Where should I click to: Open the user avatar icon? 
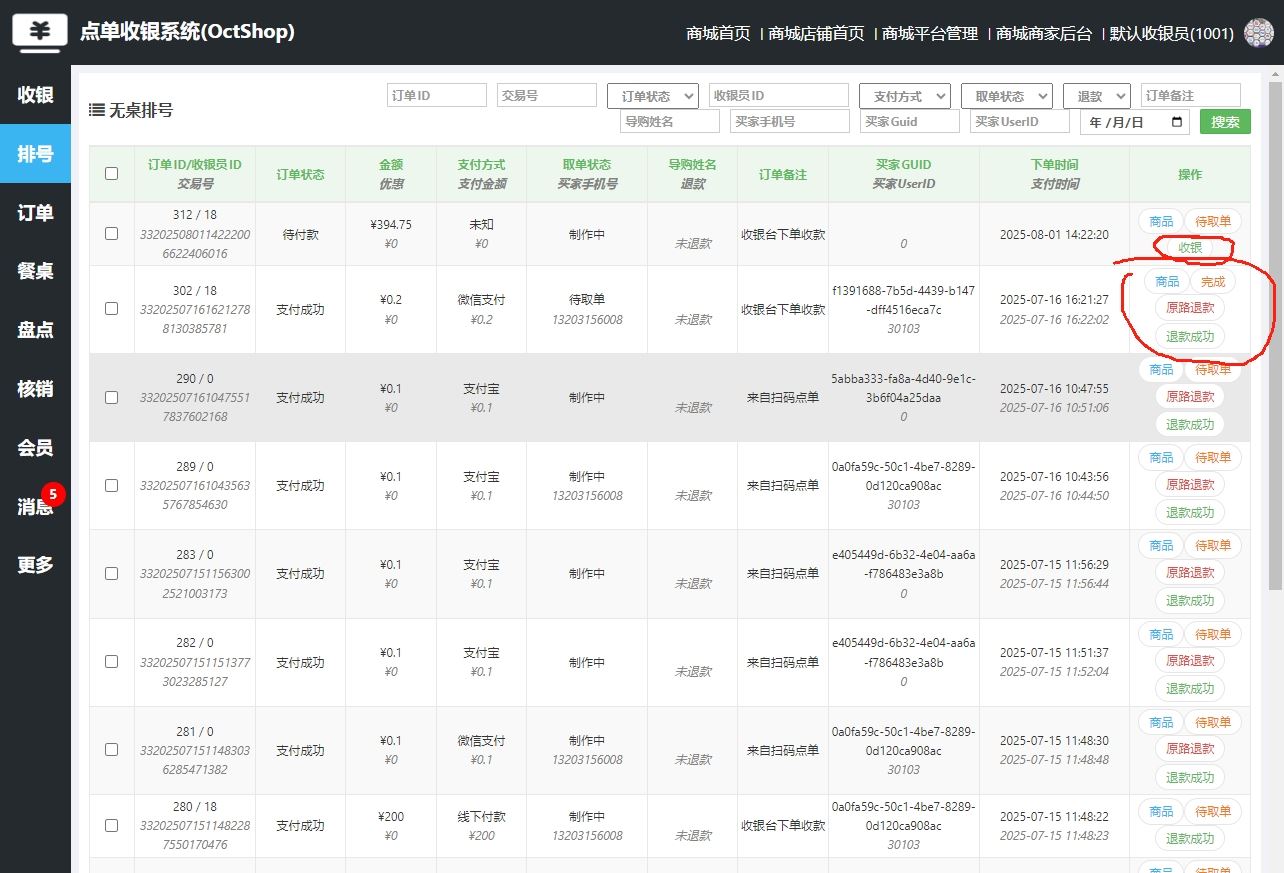pos(1258,33)
